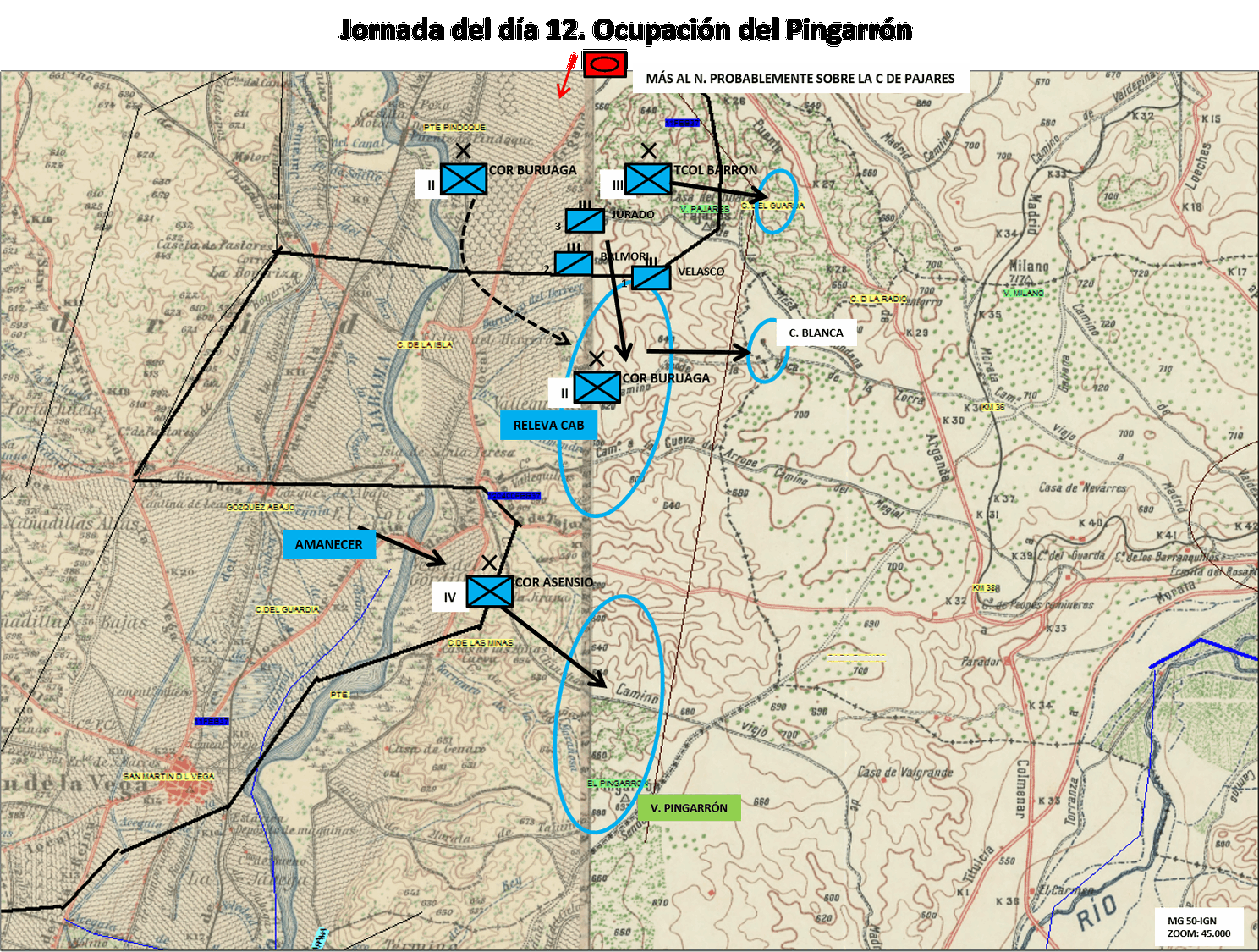
Task: Click the white C. BLANCA label
Action: (816, 333)
